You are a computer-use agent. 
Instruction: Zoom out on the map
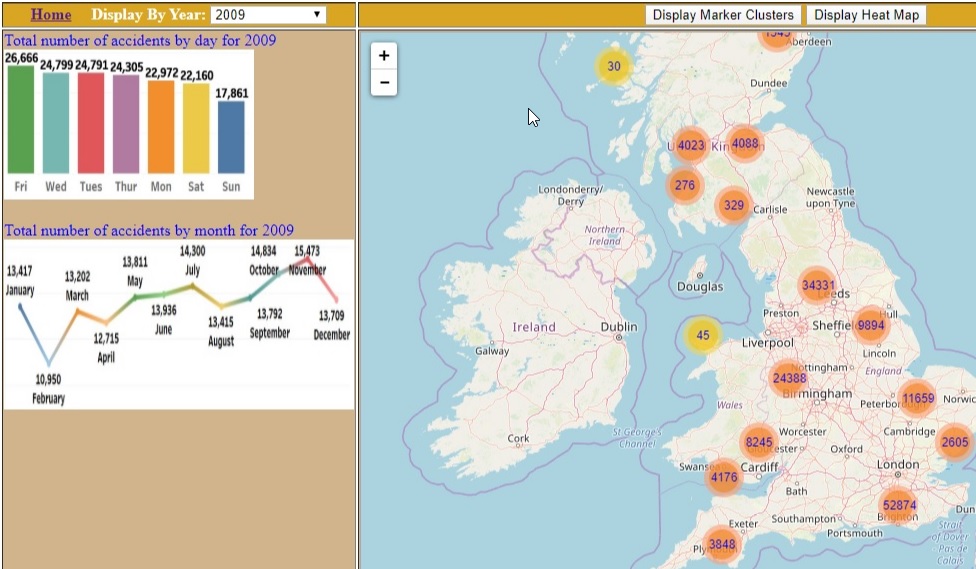point(384,83)
